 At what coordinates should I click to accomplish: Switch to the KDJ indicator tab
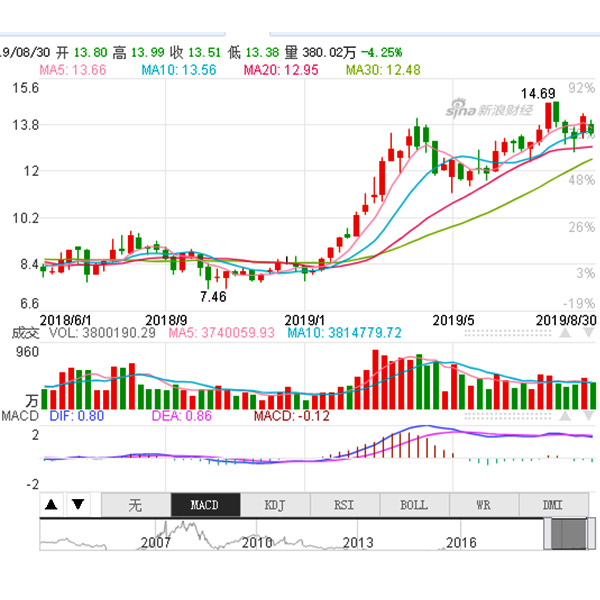pos(275,505)
